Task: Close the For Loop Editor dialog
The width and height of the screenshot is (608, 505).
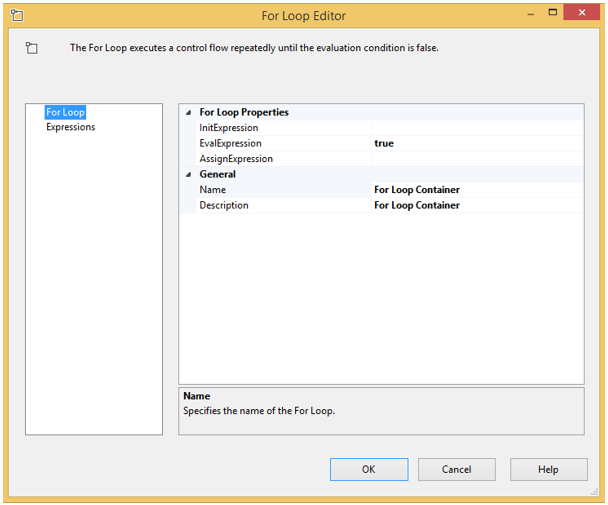Action: pos(578,15)
